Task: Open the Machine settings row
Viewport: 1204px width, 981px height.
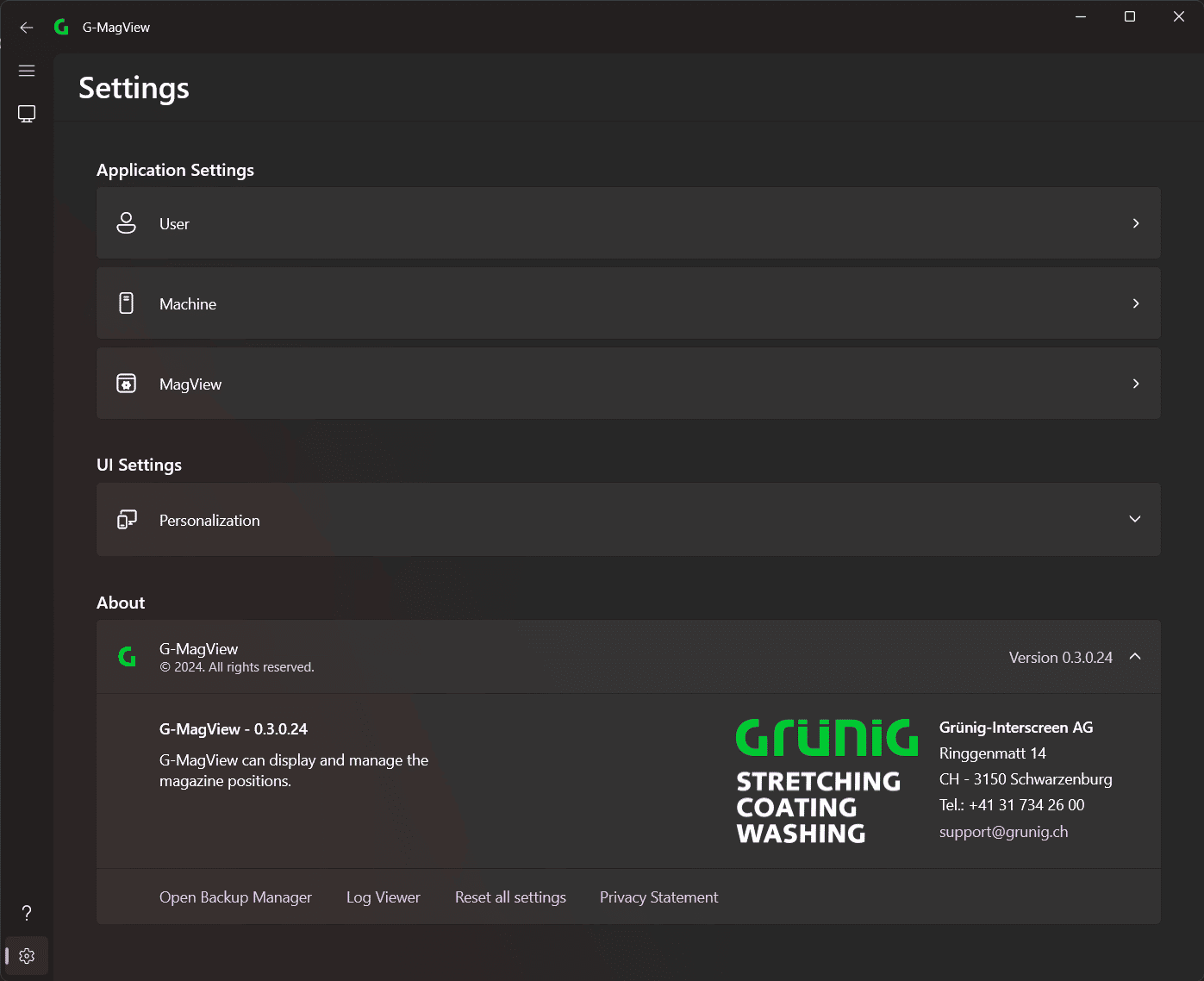Action: pyautogui.click(x=628, y=303)
